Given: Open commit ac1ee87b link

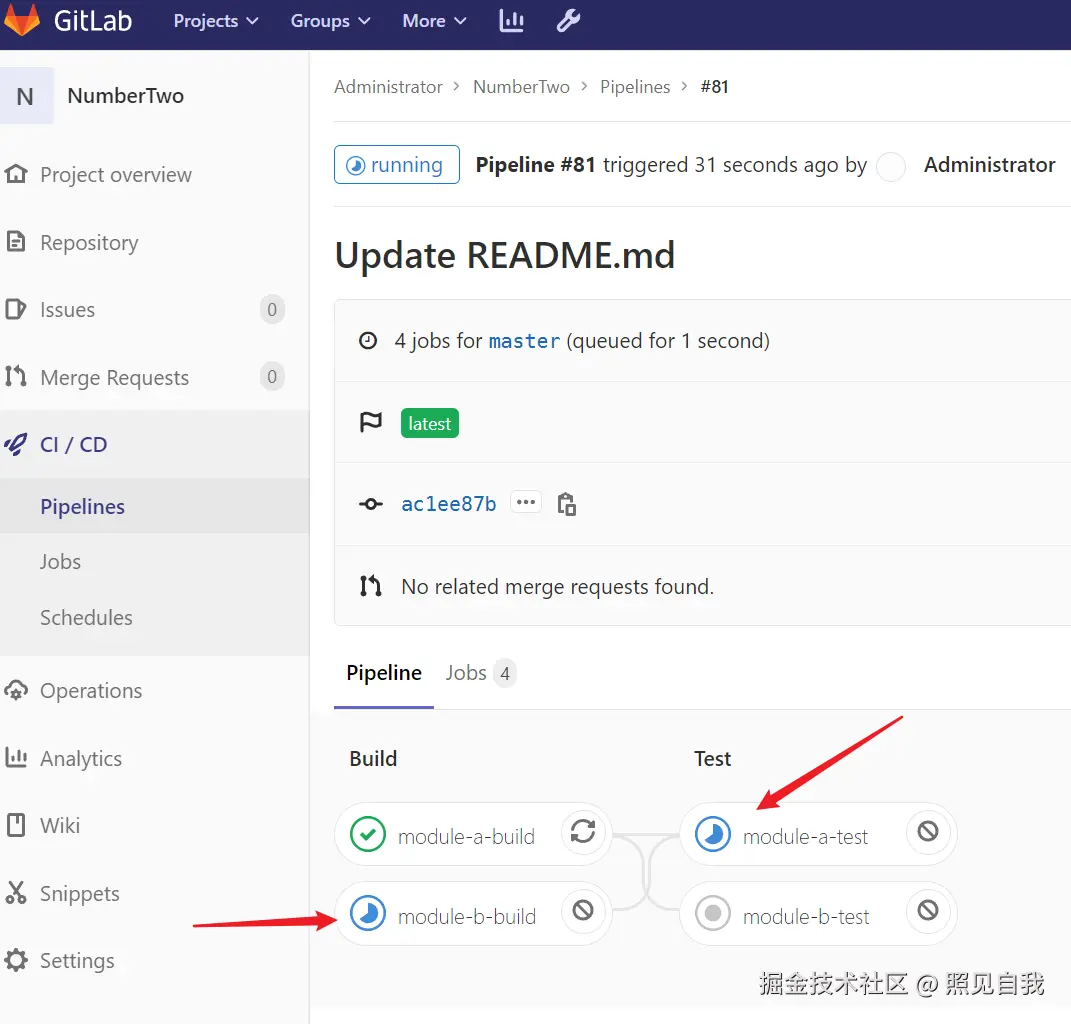Looking at the screenshot, I should 449,504.
